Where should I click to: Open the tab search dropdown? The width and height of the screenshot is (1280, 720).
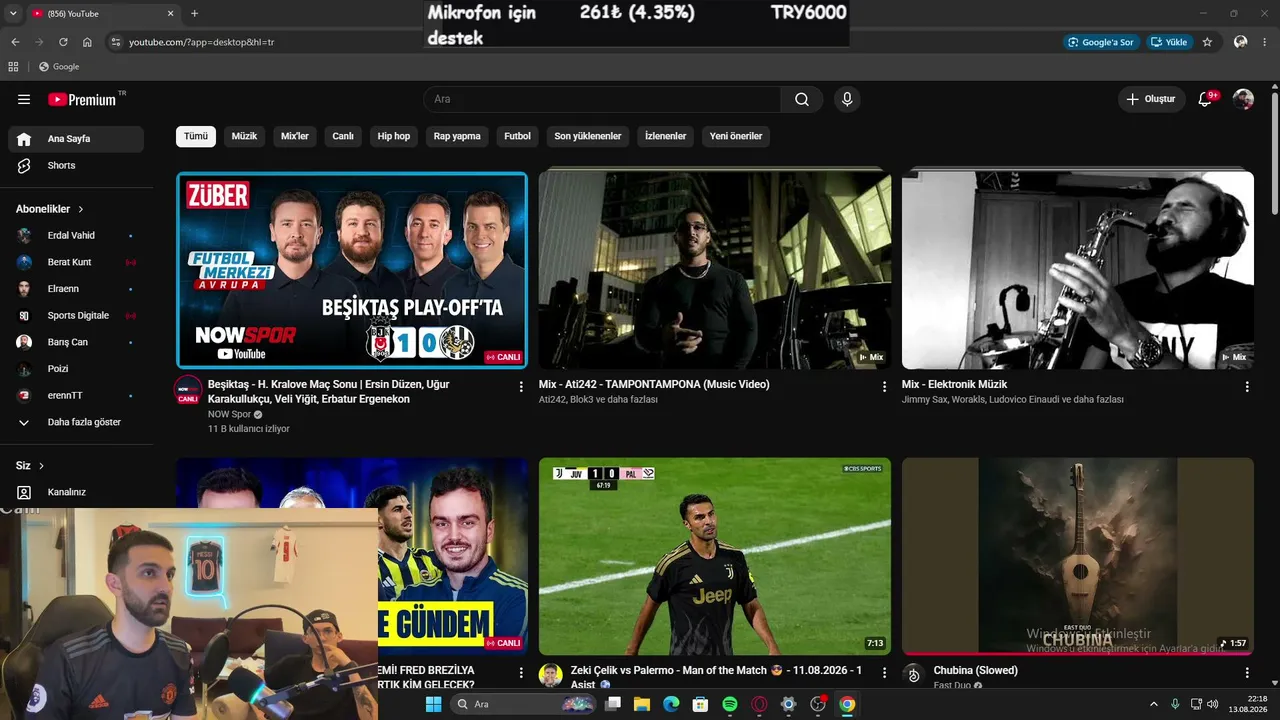coord(13,13)
